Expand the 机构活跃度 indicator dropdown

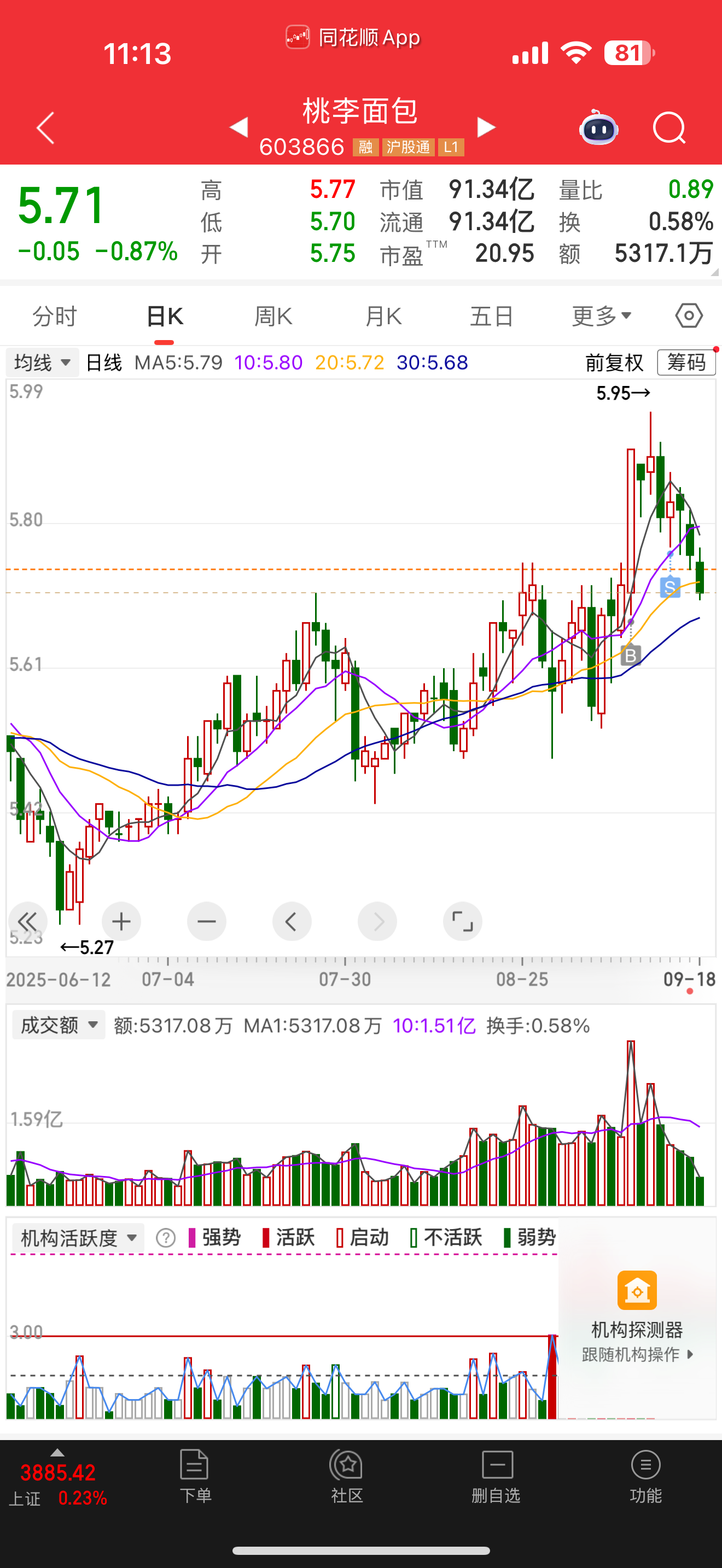point(78,1237)
